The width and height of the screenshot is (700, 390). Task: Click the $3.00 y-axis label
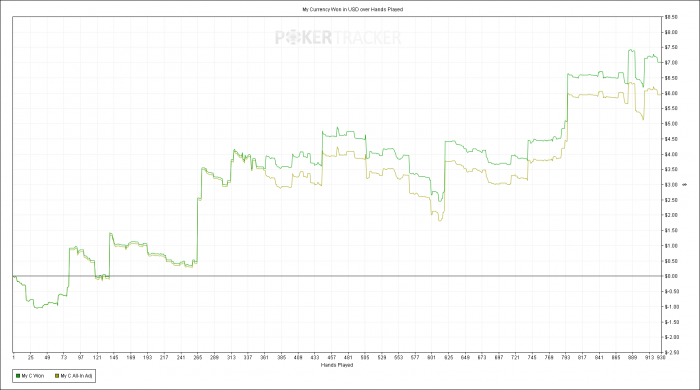[671, 185]
